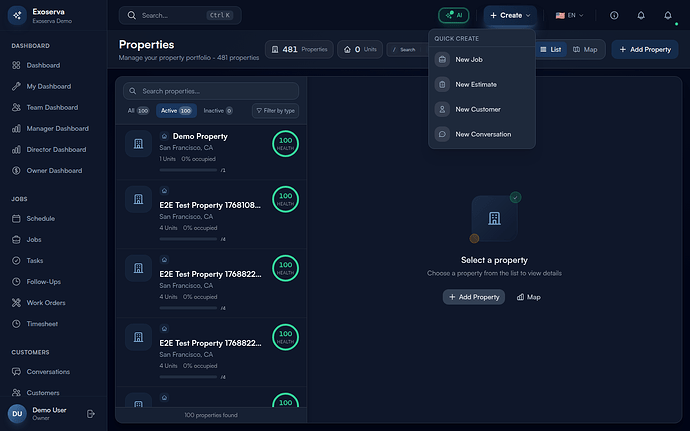Click Demo Property's 100 health ring
Screen dimensions: 690x431
point(285,143)
